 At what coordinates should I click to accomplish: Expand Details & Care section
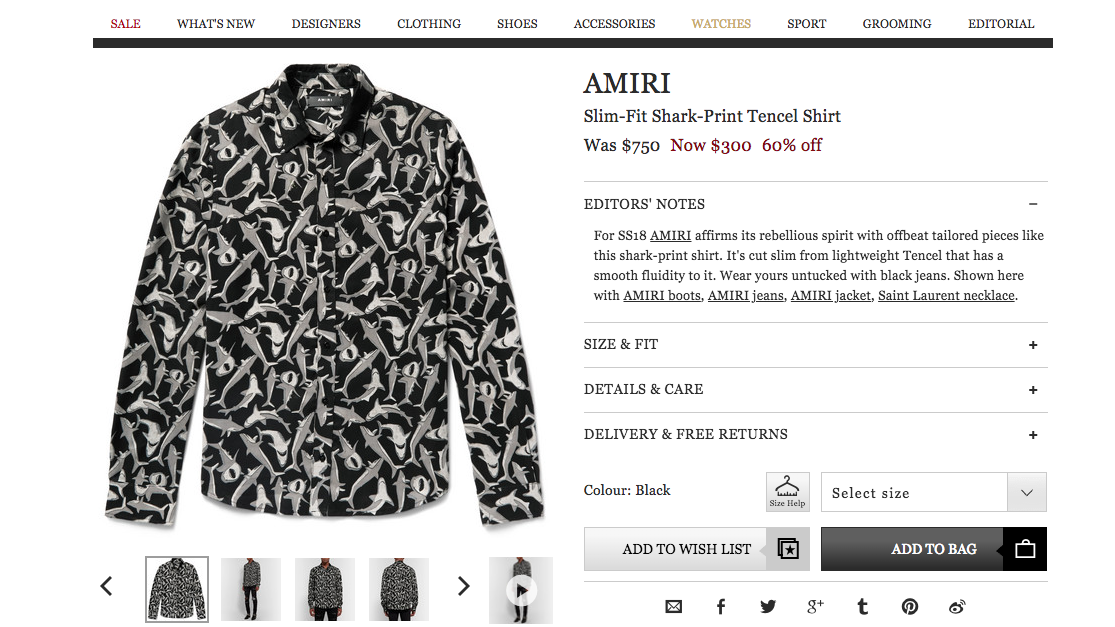click(1033, 390)
